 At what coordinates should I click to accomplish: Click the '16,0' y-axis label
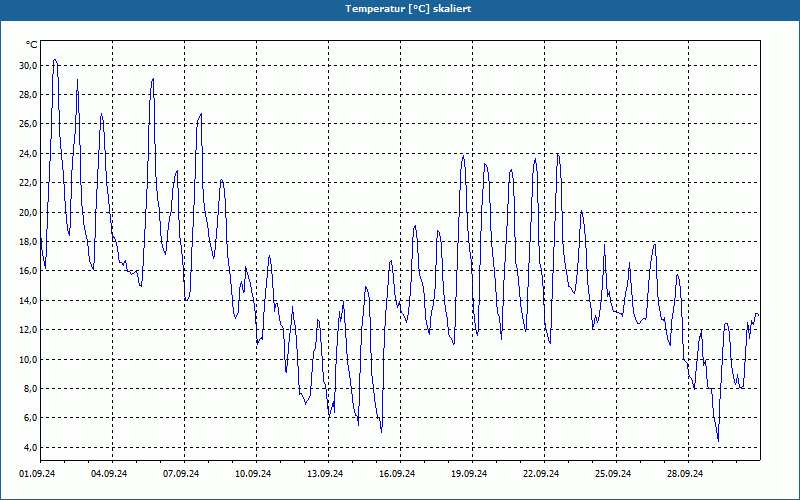click(28, 271)
